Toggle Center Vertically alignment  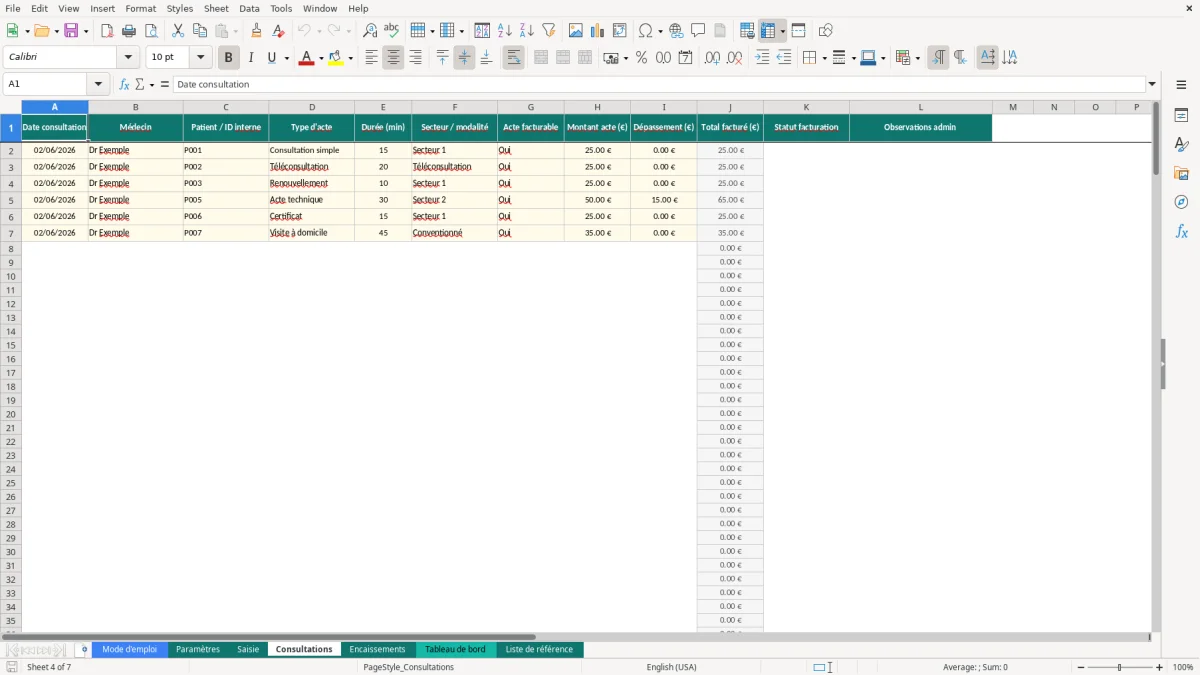pyautogui.click(x=464, y=58)
